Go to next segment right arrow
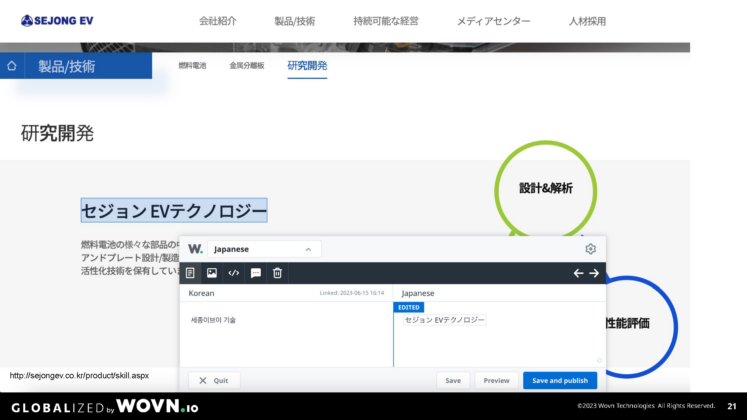The image size is (747, 420). (594, 273)
